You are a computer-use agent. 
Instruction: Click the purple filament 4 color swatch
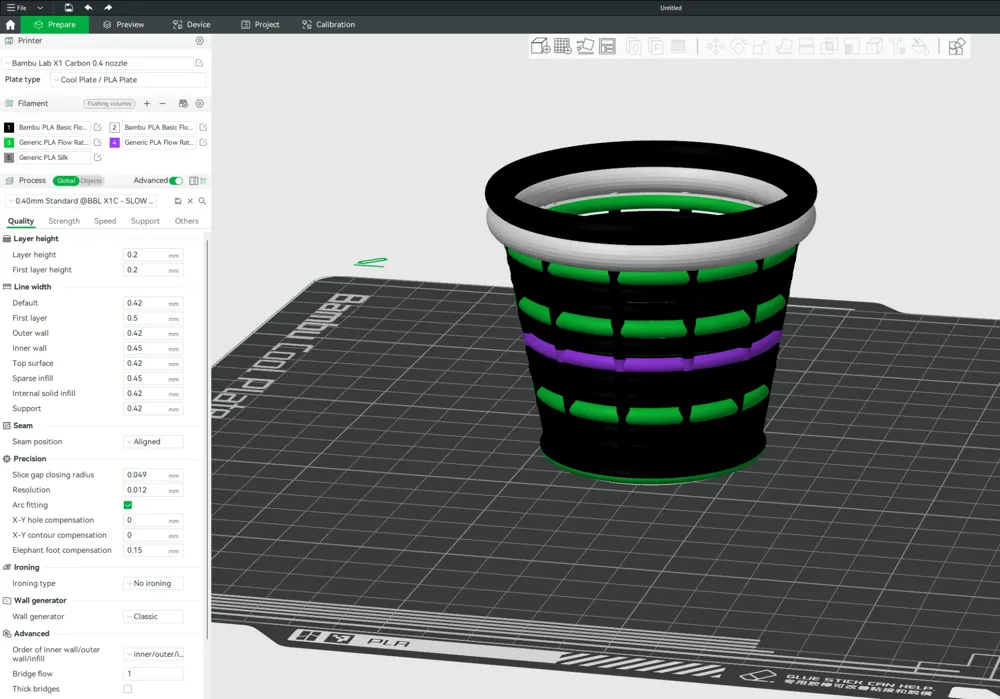coord(115,143)
